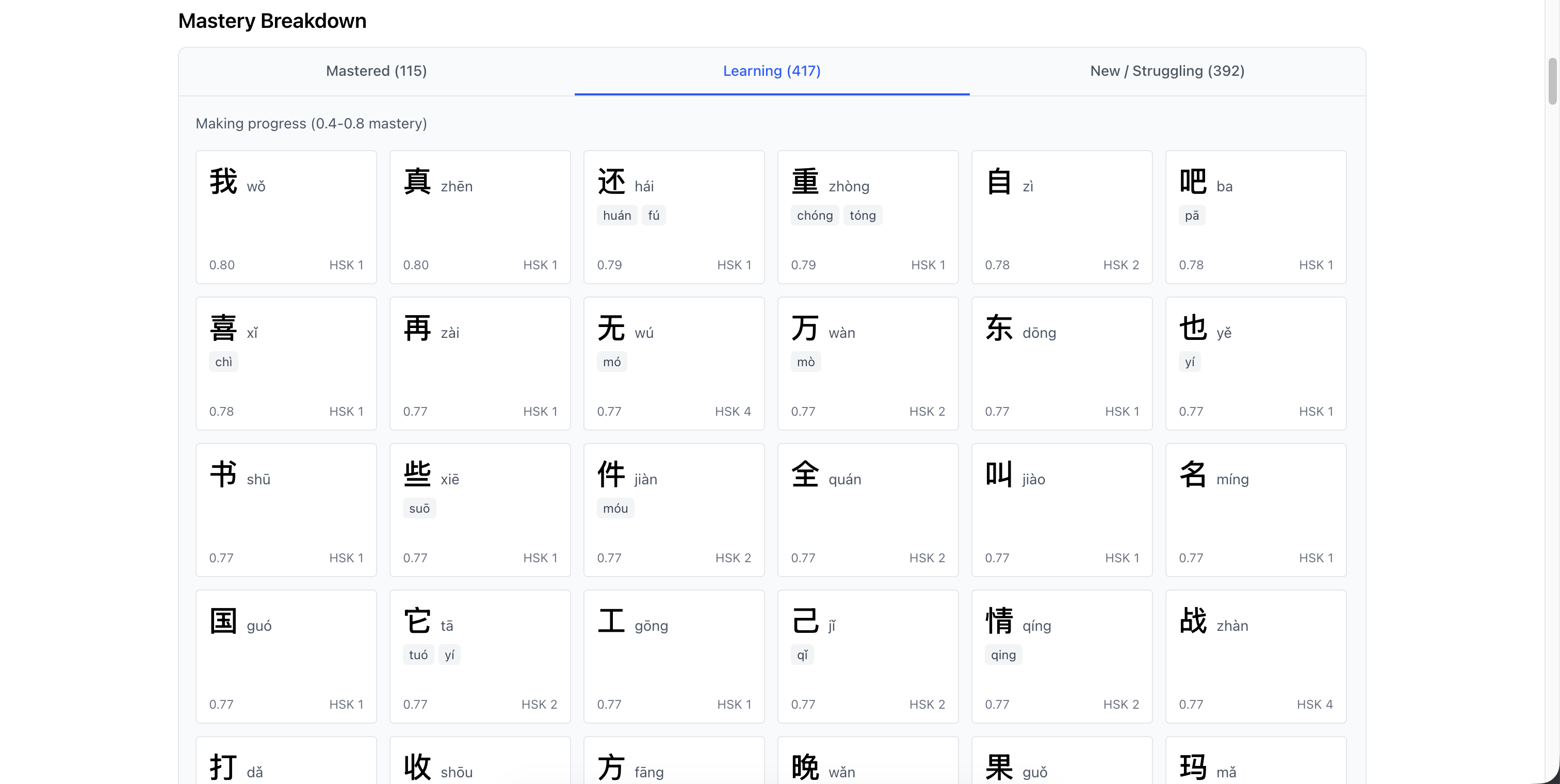
Task: Click the yí reading chip on 也
Action: (x=1190, y=362)
